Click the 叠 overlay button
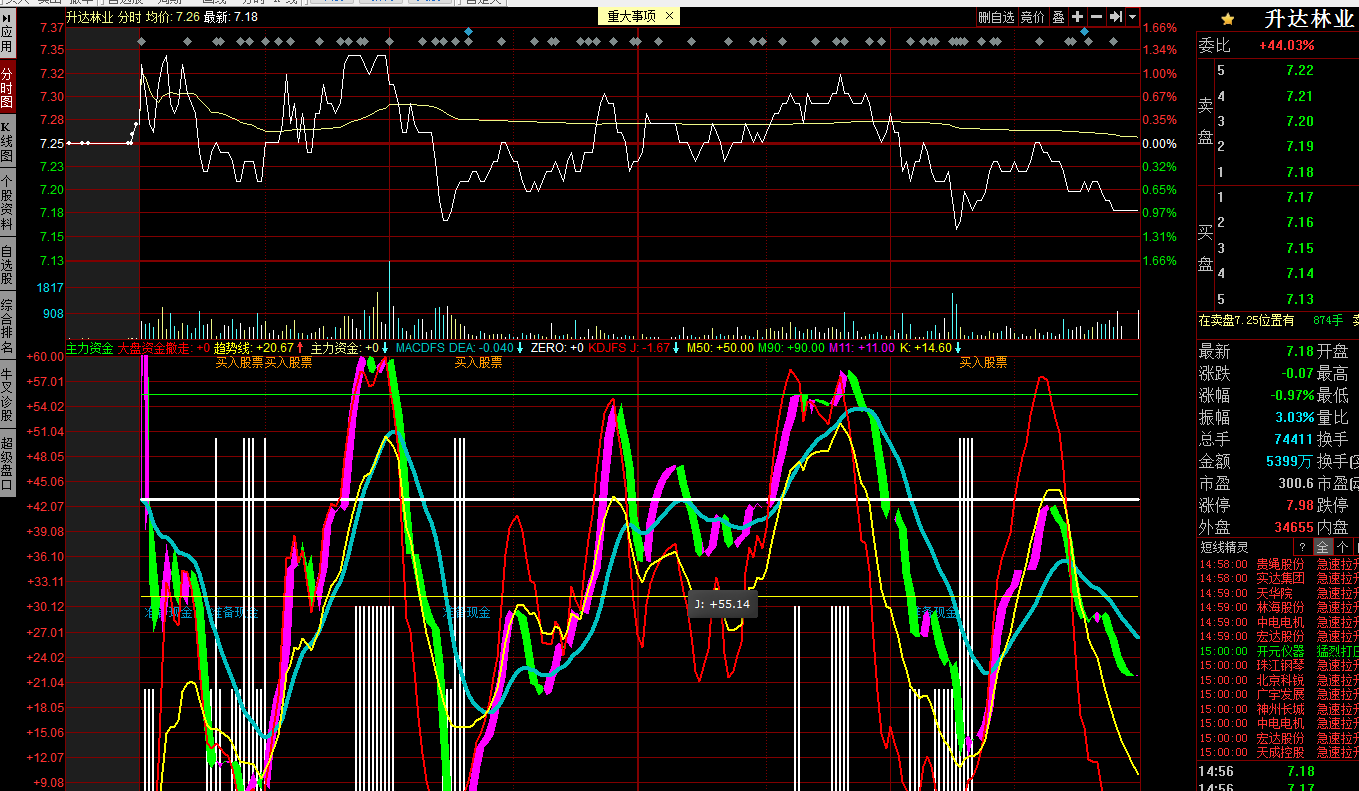The image size is (1359, 791). coord(1058,17)
